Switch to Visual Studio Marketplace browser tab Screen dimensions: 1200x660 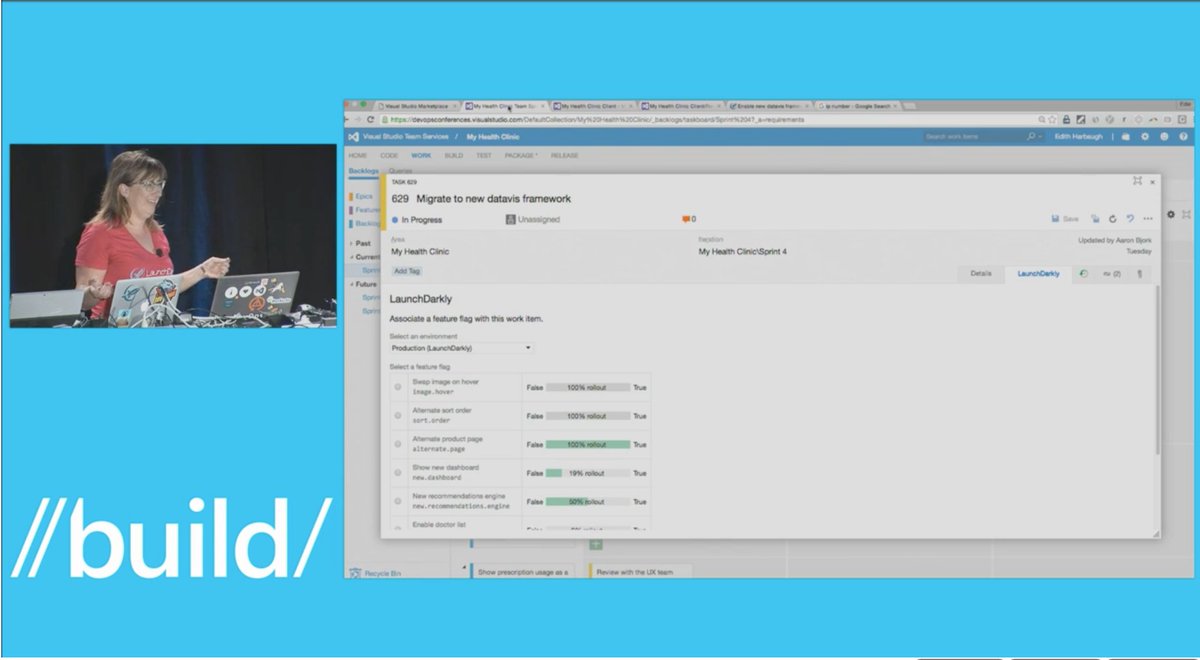(x=418, y=105)
